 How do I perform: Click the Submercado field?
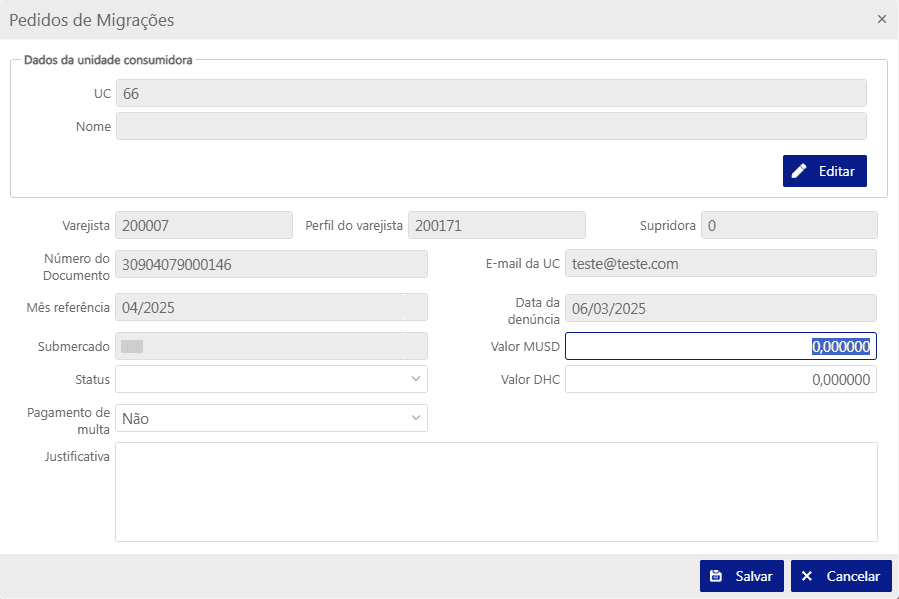pos(271,346)
